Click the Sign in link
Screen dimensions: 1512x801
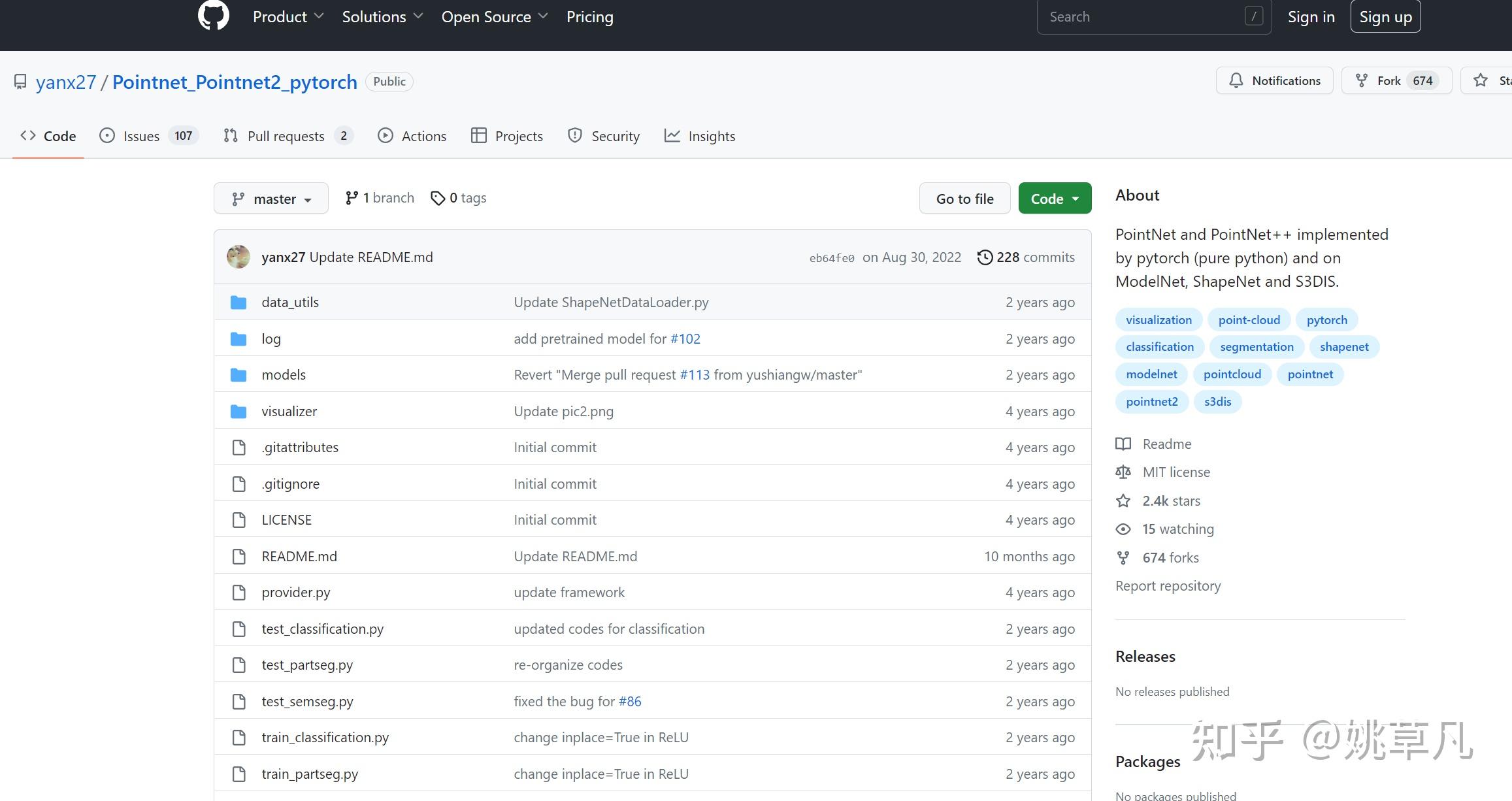tap(1311, 17)
